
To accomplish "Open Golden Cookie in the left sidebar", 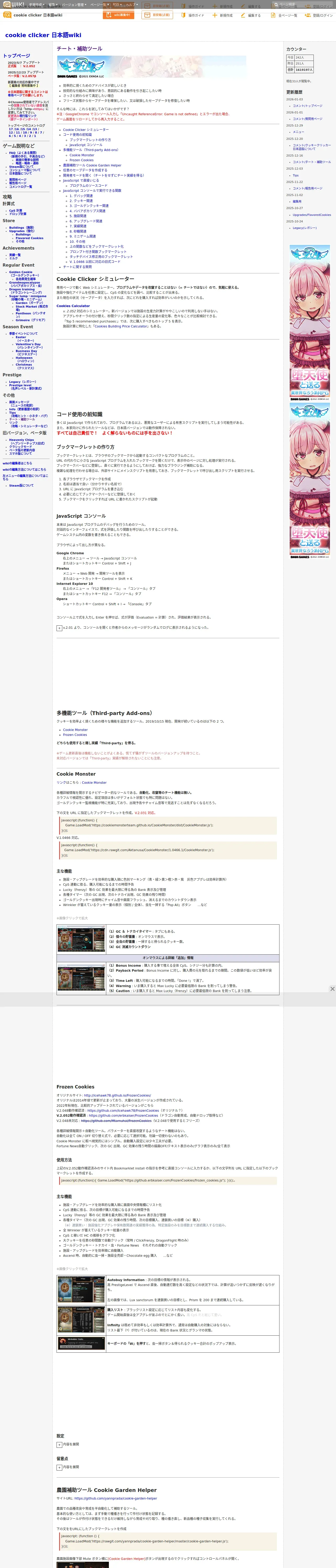I will pyautogui.click(x=21, y=272).
